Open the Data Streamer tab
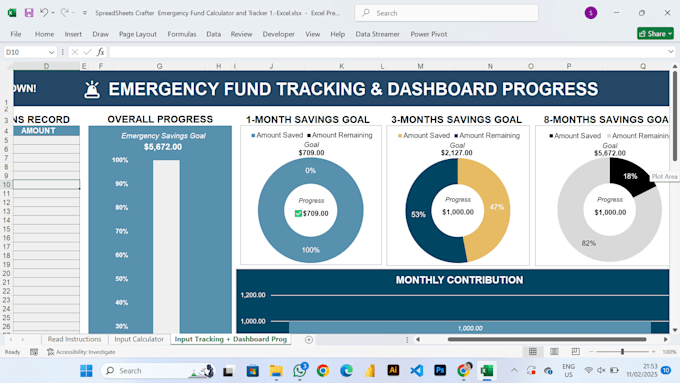This screenshot has width=680, height=383. pyautogui.click(x=378, y=34)
